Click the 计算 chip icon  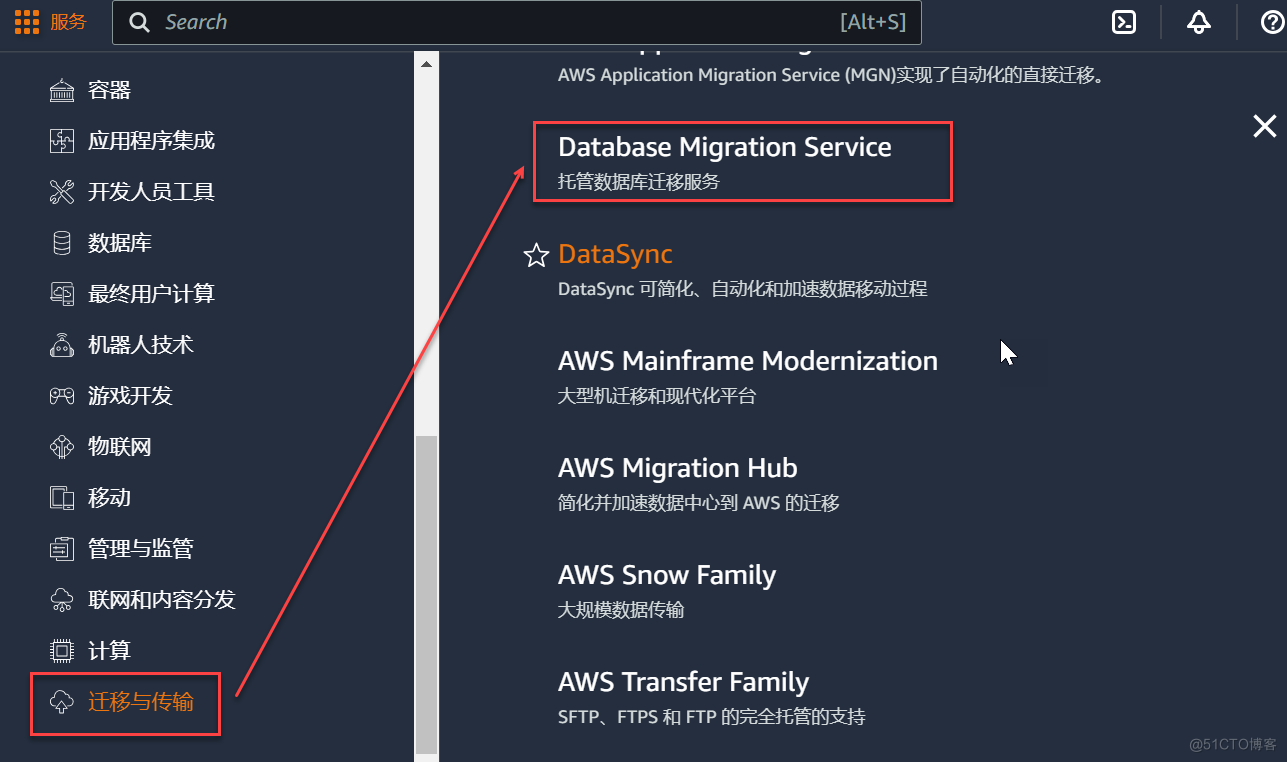tap(62, 651)
